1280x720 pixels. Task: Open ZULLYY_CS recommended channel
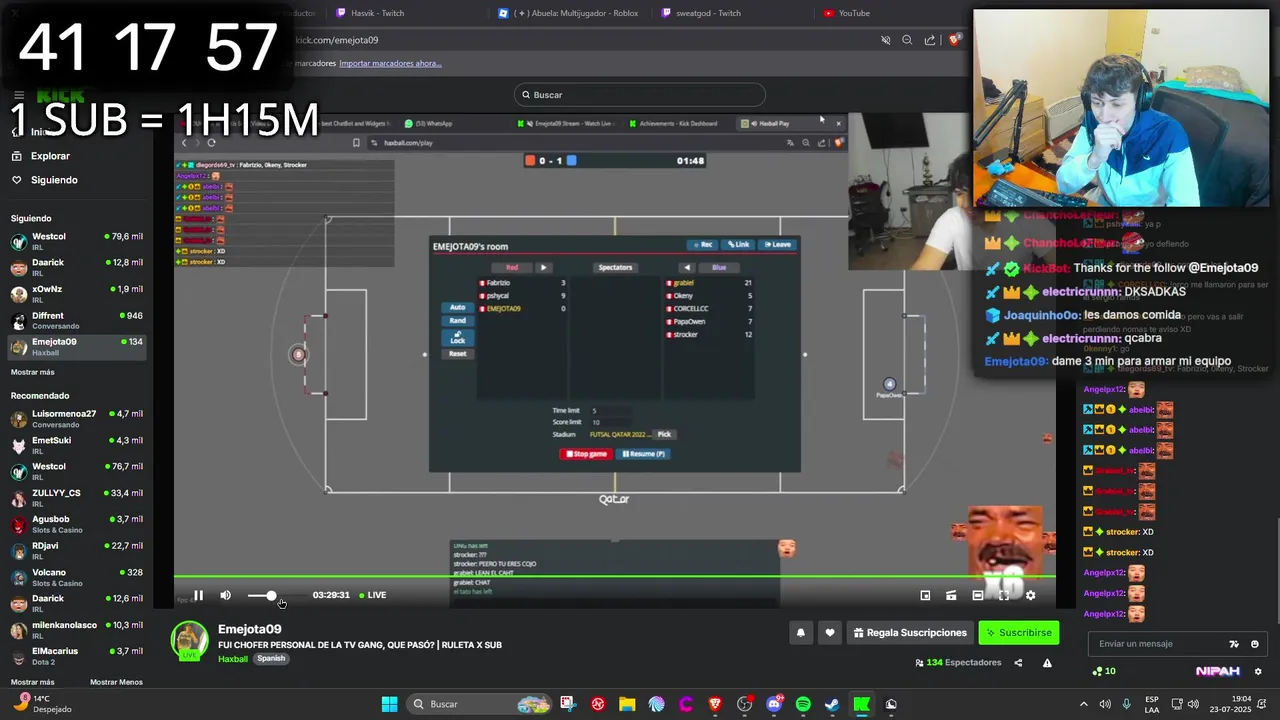[76, 497]
